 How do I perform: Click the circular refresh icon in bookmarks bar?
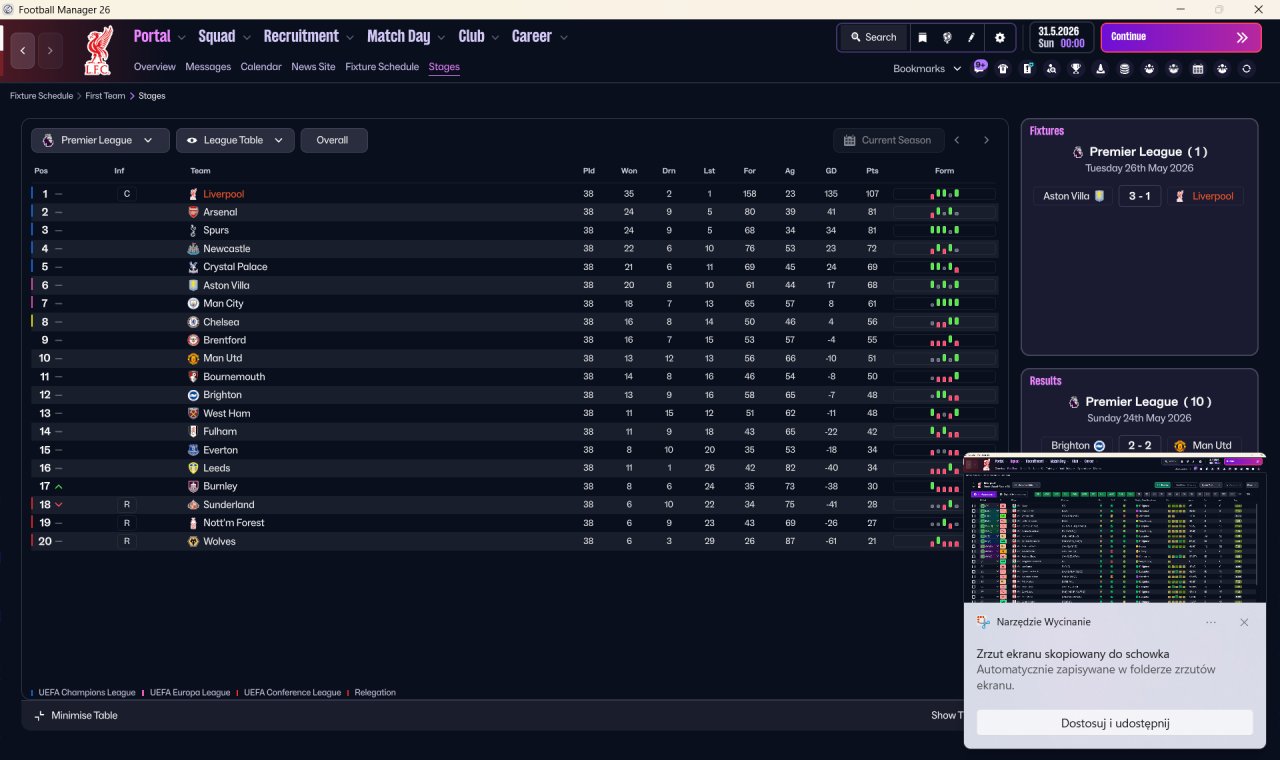coord(1246,69)
